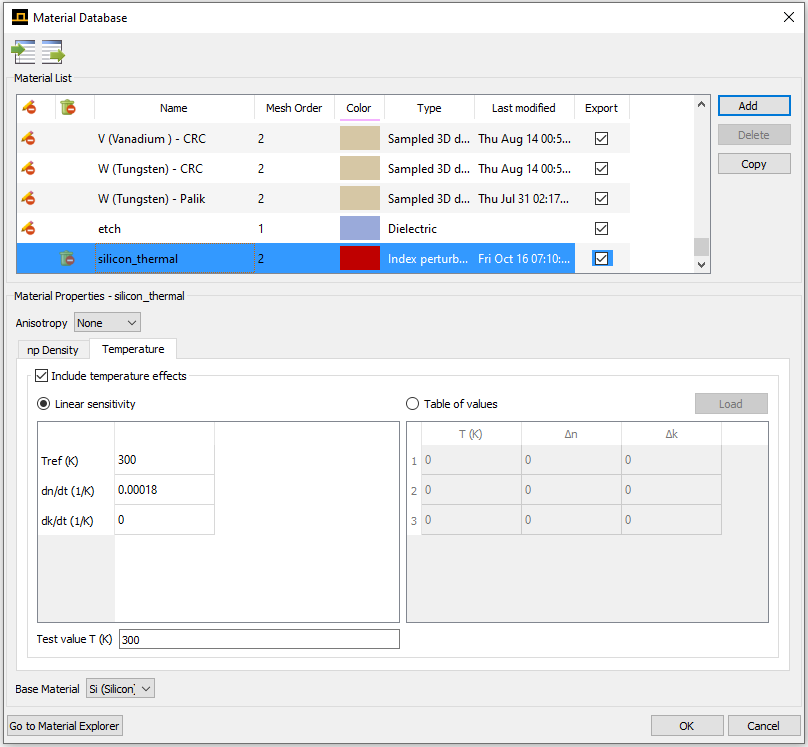The width and height of the screenshot is (808, 747).
Task: Click the export materials toolbar icon
Action: click(53, 52)
